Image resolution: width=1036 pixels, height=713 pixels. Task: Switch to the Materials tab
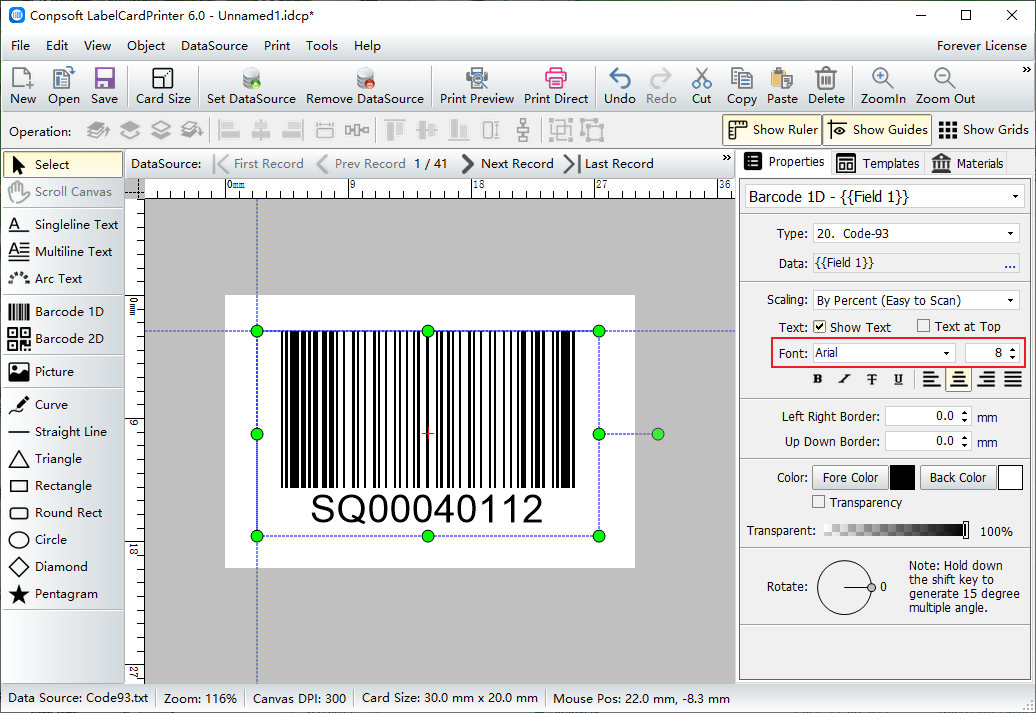point(968,163)
